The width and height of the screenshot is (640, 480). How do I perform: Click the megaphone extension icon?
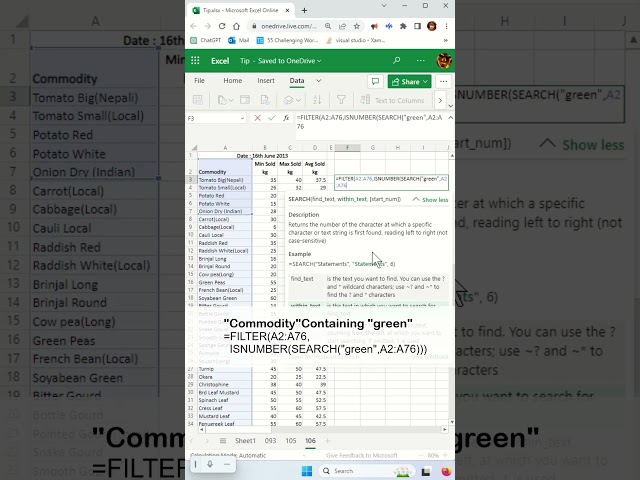click(374, 26)
